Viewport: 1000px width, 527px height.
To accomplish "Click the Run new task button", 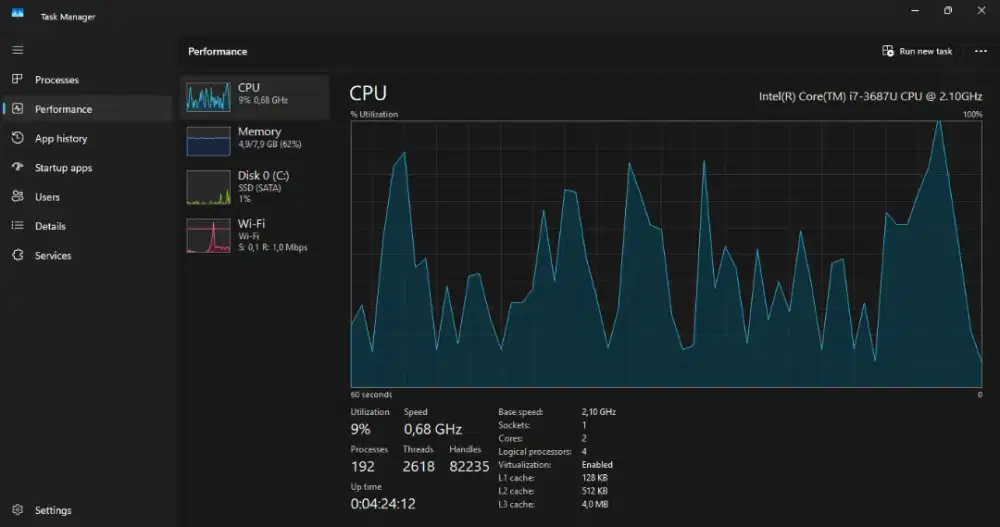I will [917, 51].
